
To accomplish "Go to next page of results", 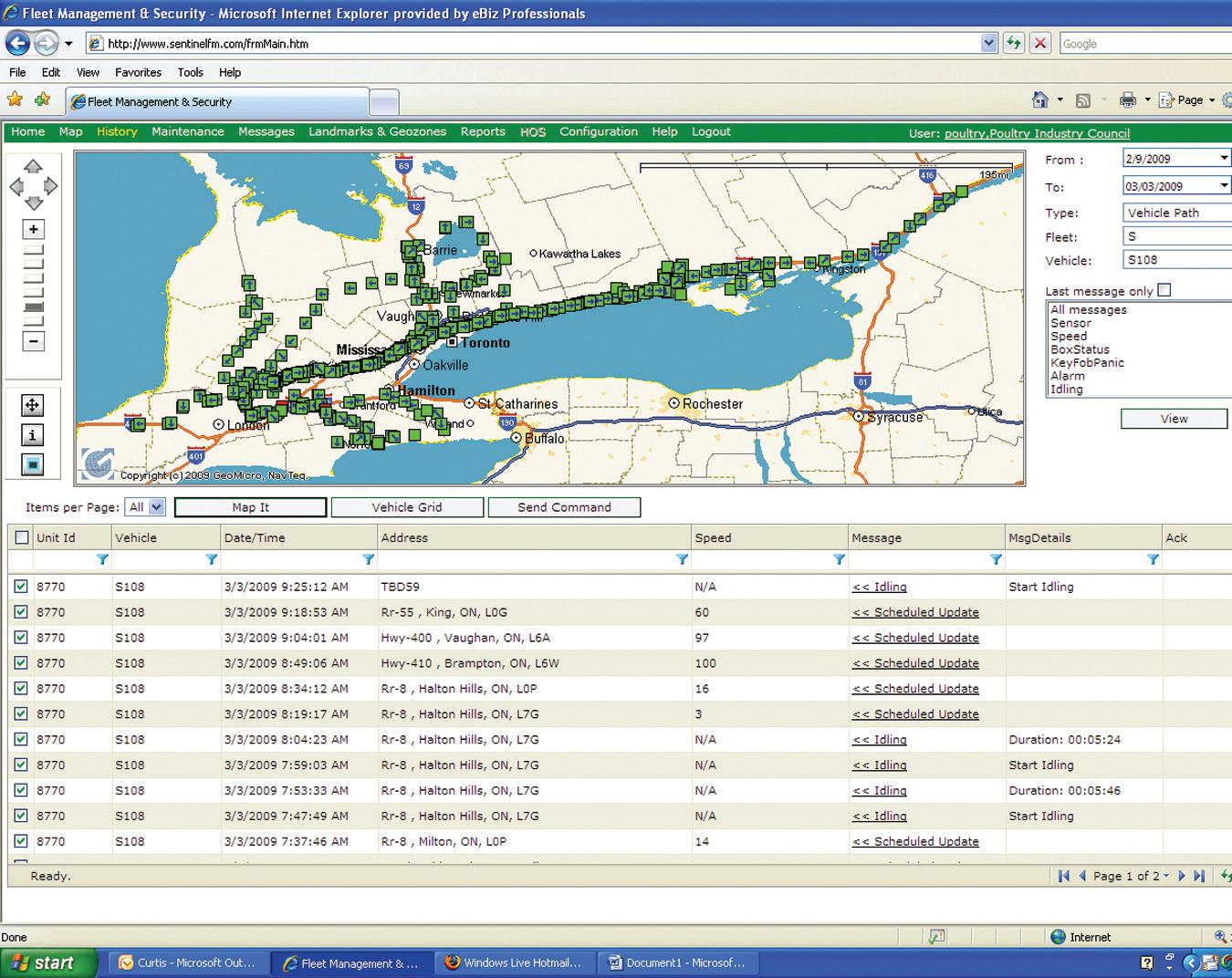I will (1182, 876).
